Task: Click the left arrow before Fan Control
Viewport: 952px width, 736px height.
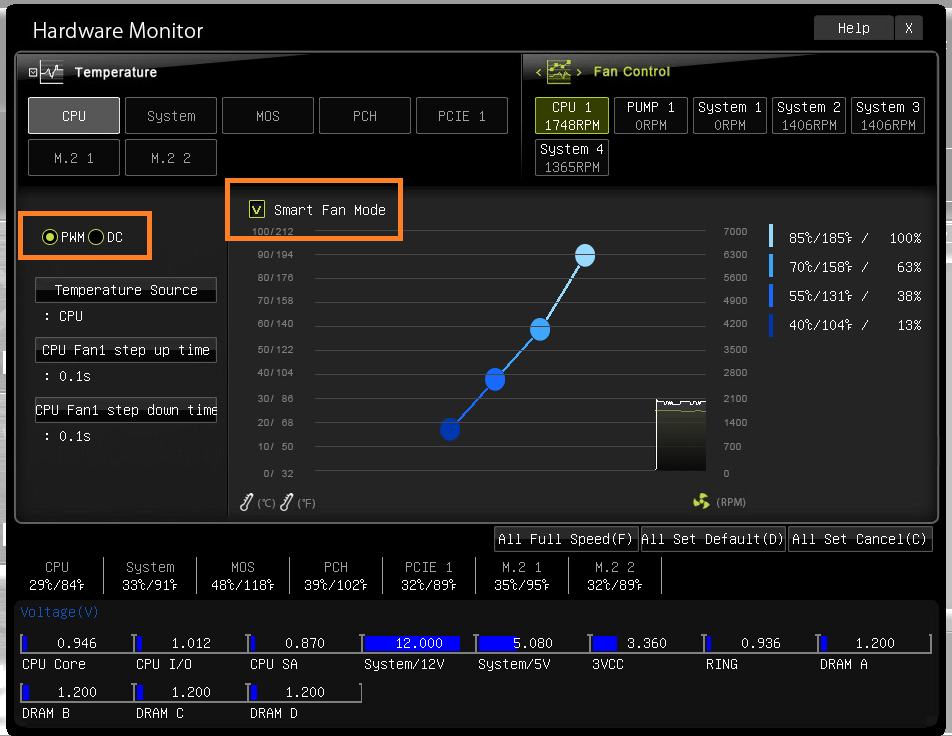Action: [538, 72]
